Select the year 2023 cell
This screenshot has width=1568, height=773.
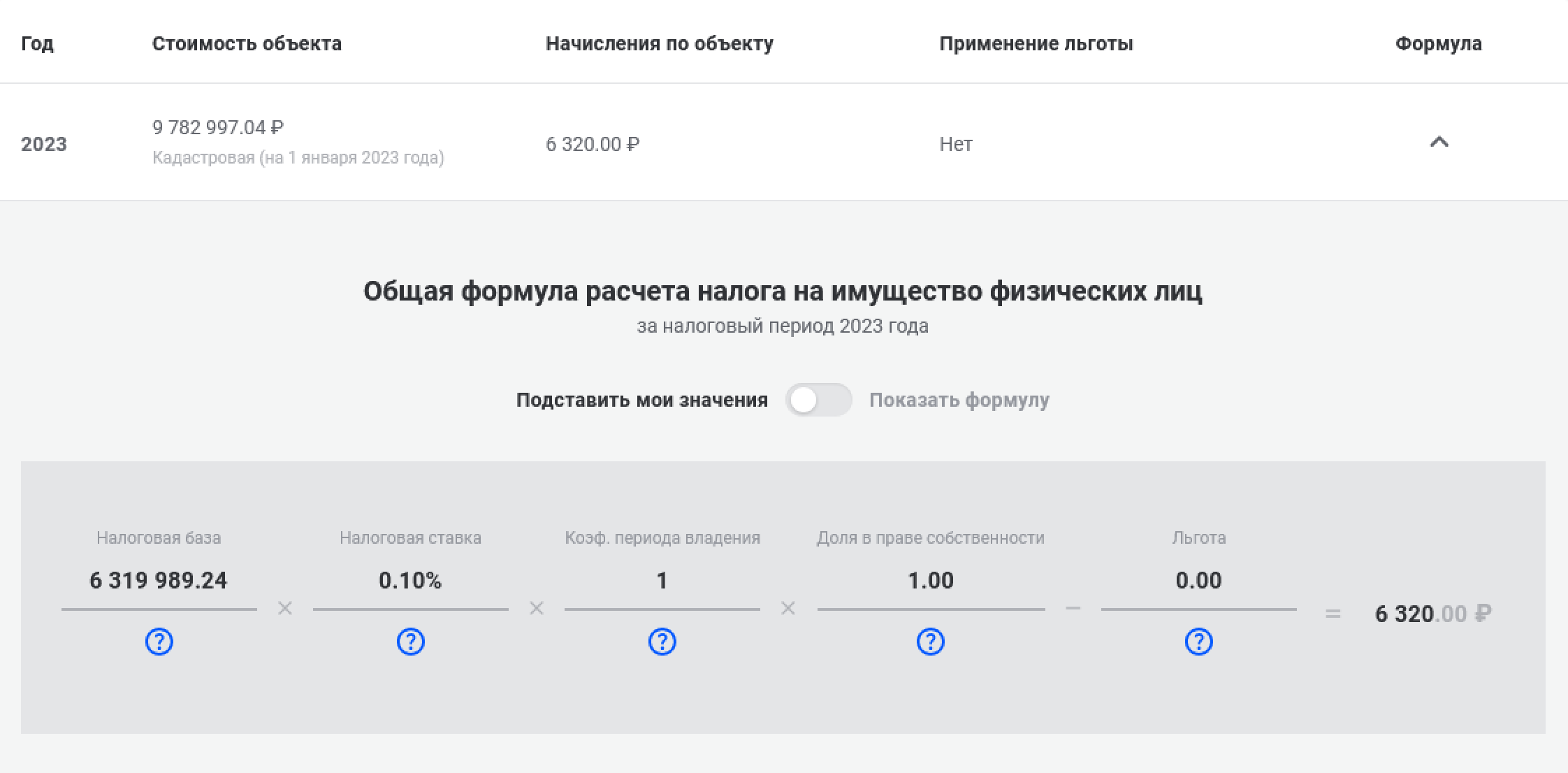click(x=44, y=144)
